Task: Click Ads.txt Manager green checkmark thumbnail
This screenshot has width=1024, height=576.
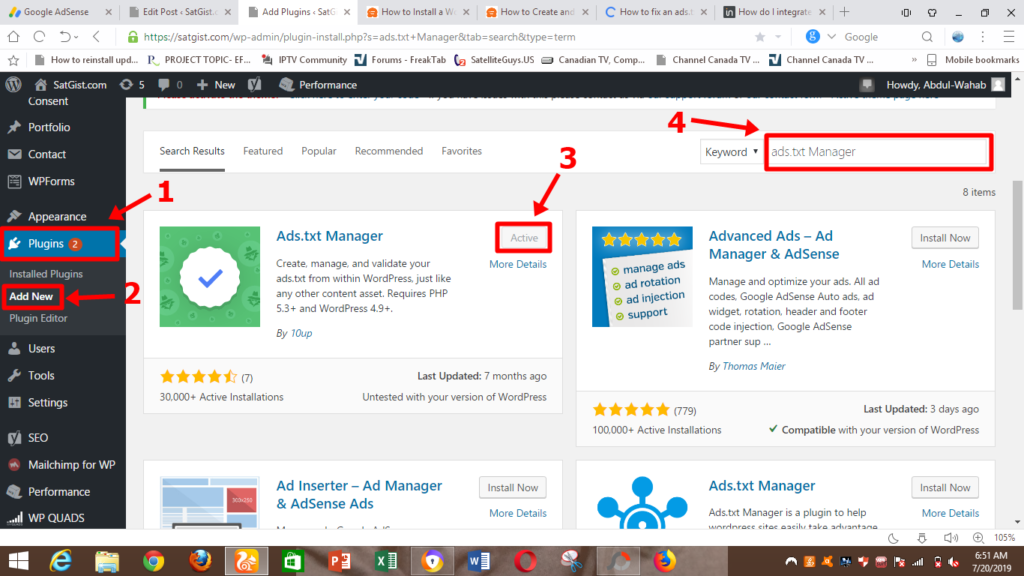Action: coord(210,277)
